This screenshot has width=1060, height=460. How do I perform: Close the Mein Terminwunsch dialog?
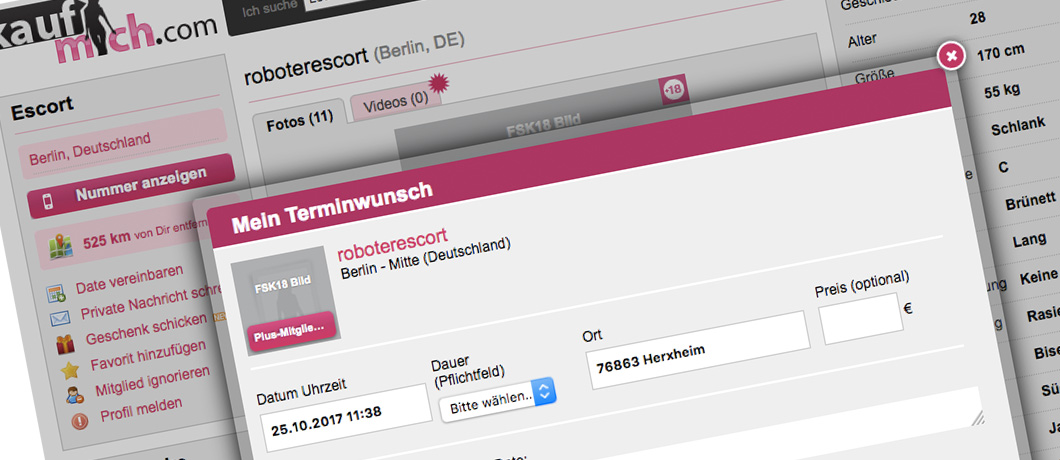pos(951,55)
